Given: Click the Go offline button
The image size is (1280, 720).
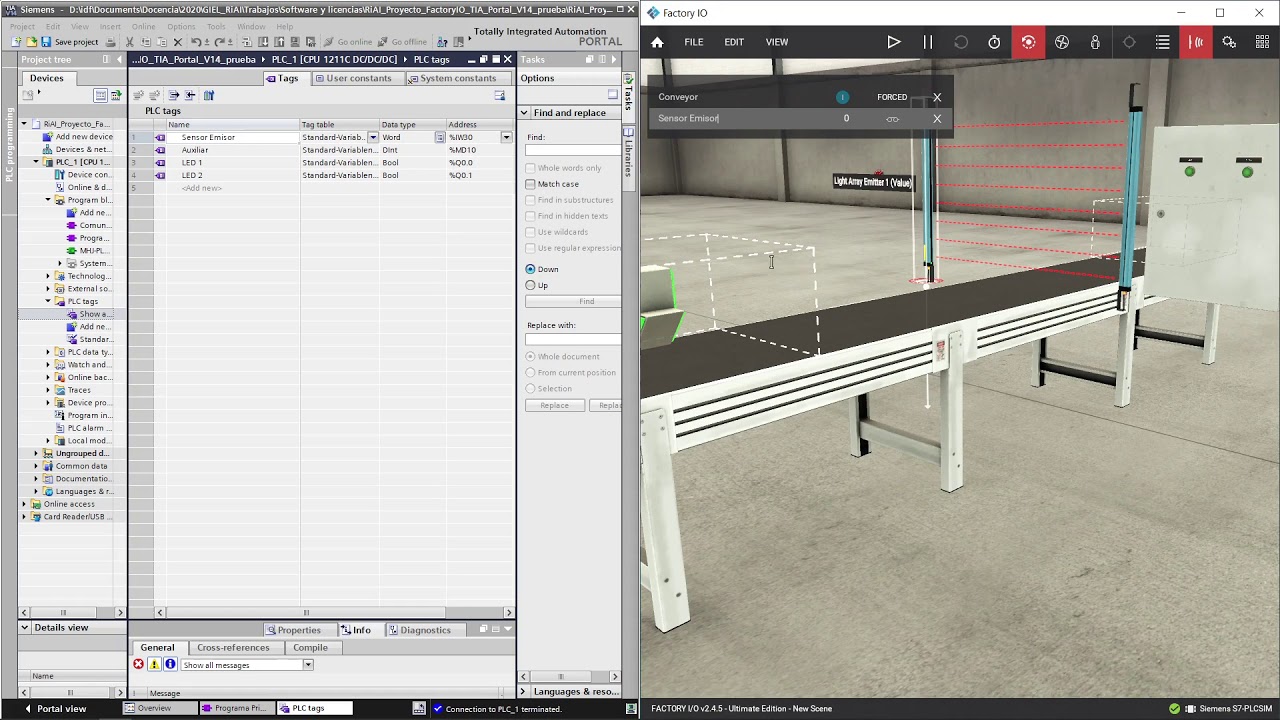Looking at the screenshot, I should 402,42.
